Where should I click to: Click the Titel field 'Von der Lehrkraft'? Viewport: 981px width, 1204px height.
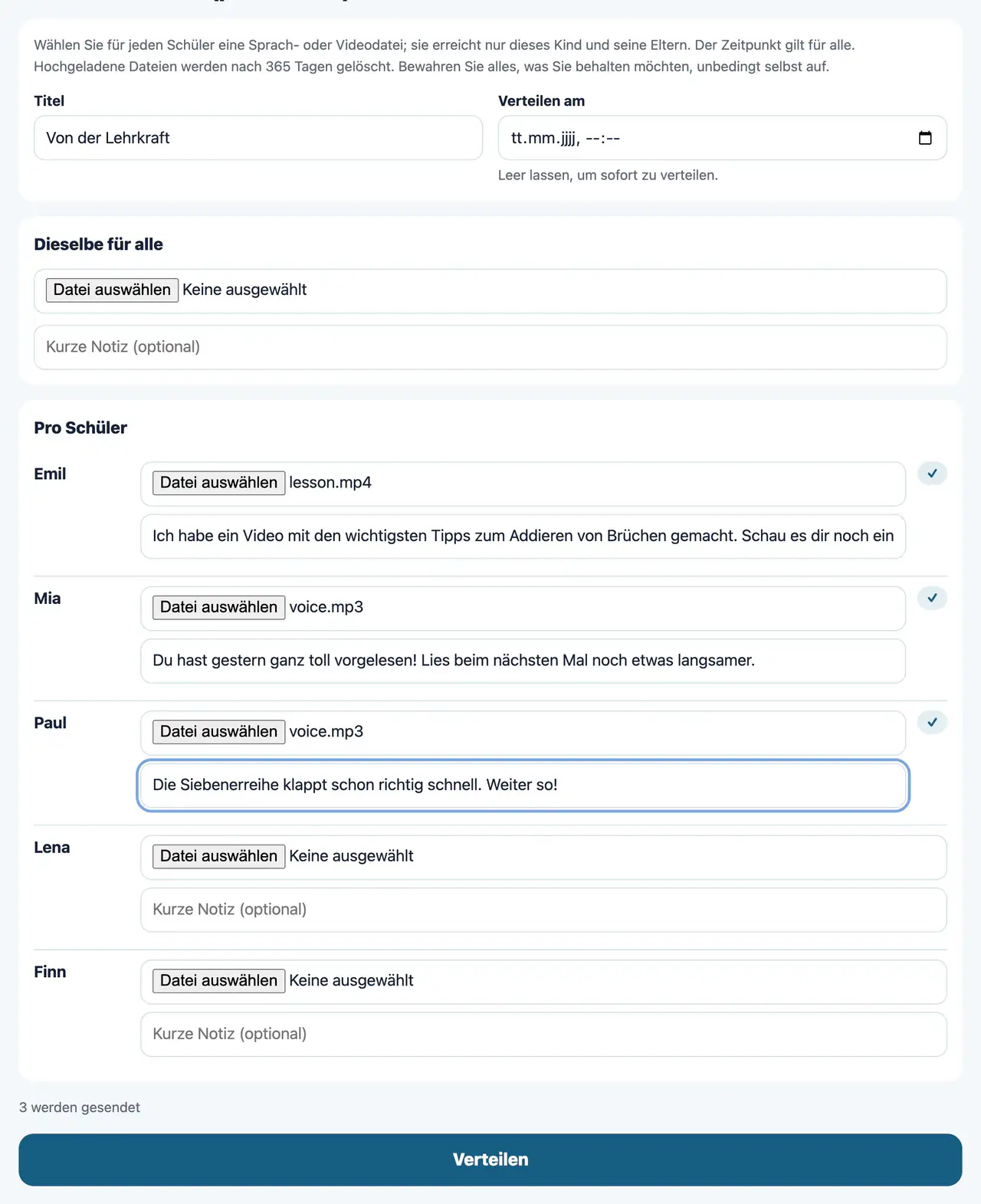tap(258, 138)
